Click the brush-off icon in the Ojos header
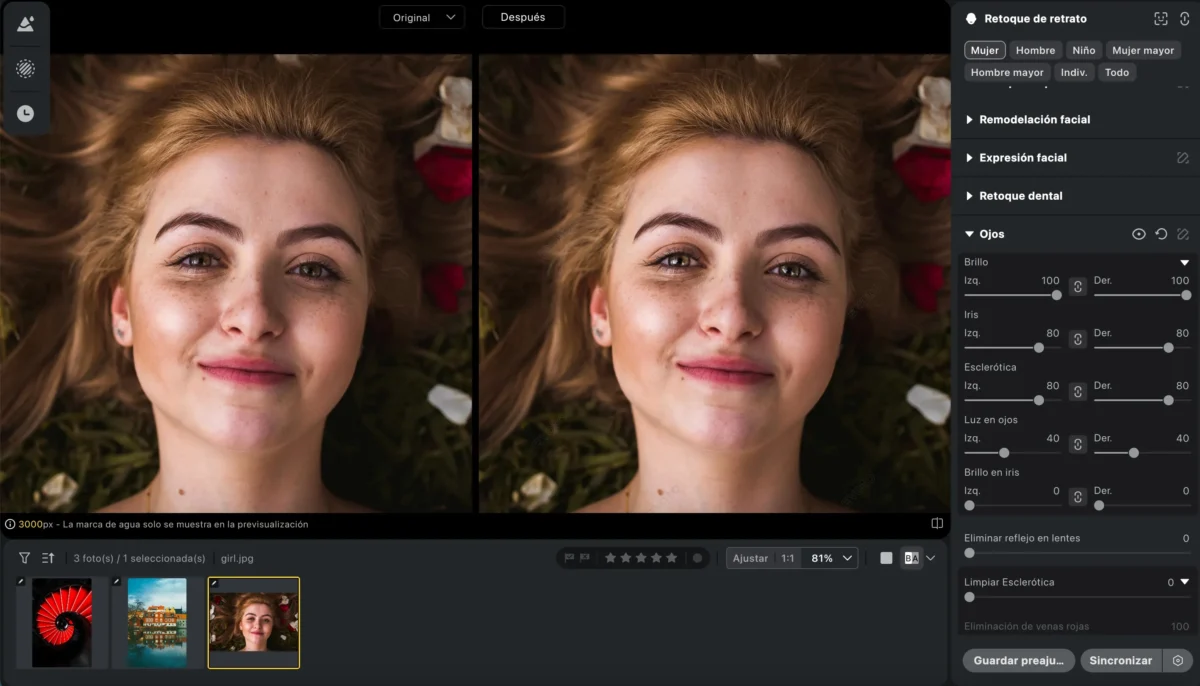Viewport: 1200px width, 686px height. [x=1183, y=234]
